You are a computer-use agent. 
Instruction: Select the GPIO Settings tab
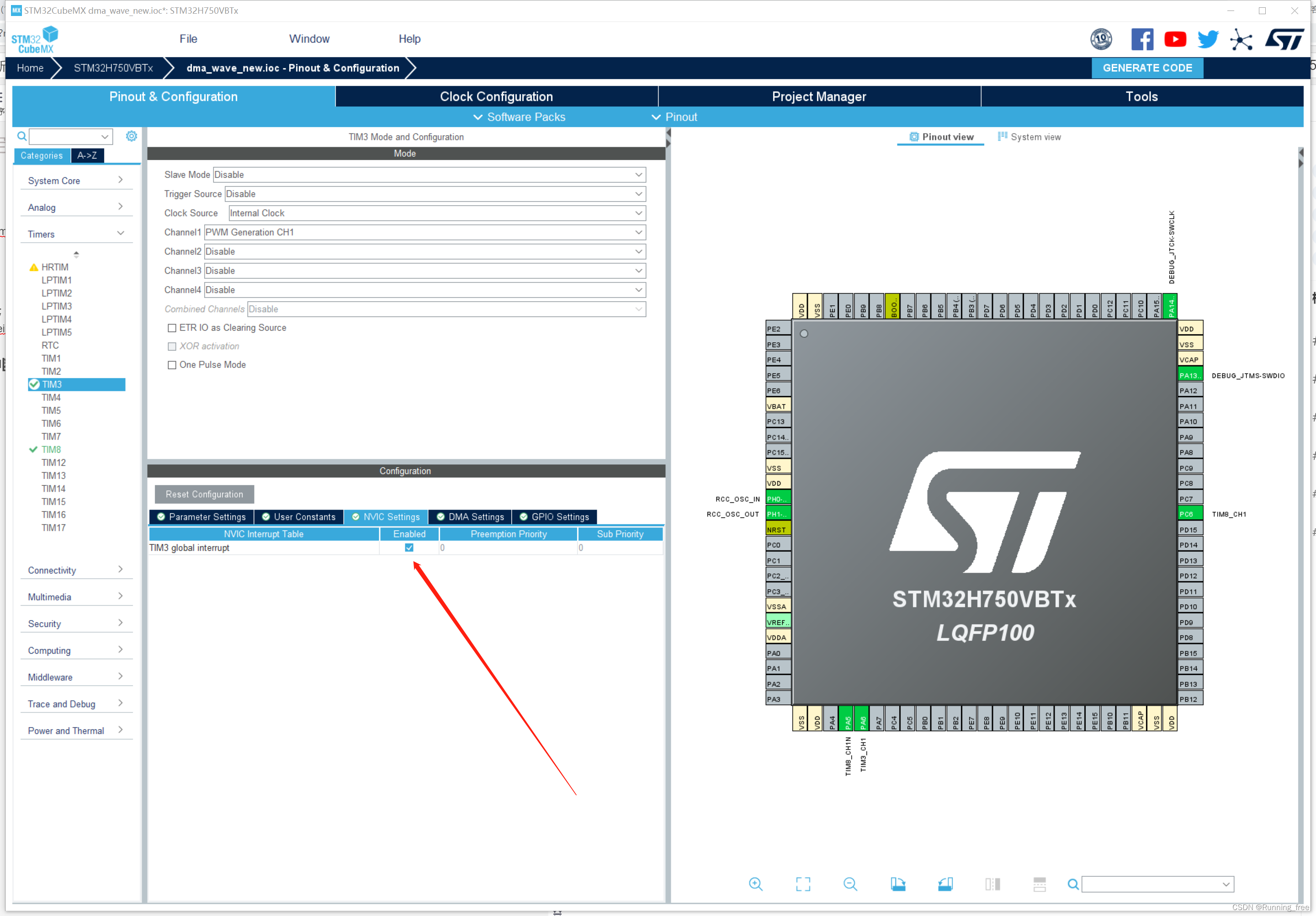coord(558,516)
